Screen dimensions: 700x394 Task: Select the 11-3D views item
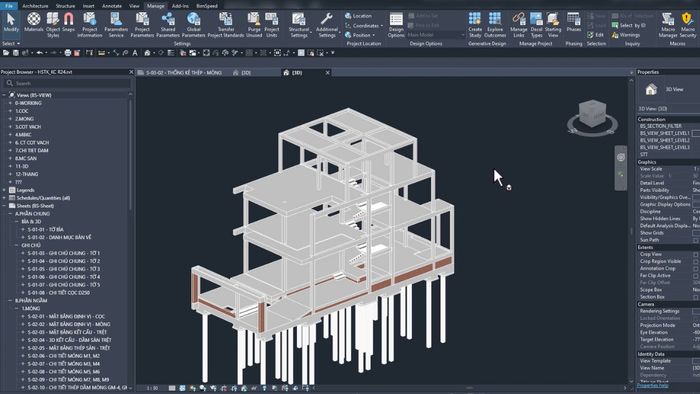[x=21, y=166]
